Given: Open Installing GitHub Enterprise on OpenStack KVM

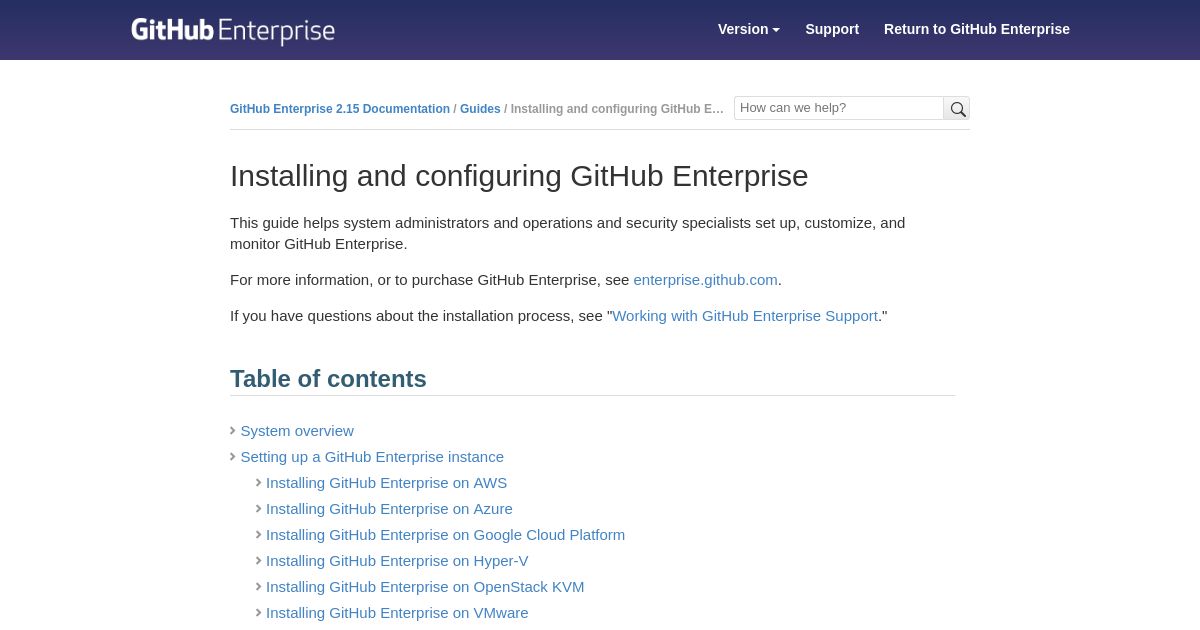Looking at the screenshot, I should click(425, 587).
